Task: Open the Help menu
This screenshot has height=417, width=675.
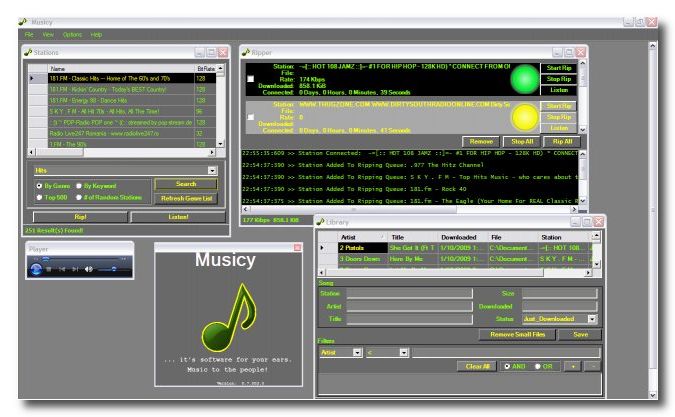Action: click(96, 34)
